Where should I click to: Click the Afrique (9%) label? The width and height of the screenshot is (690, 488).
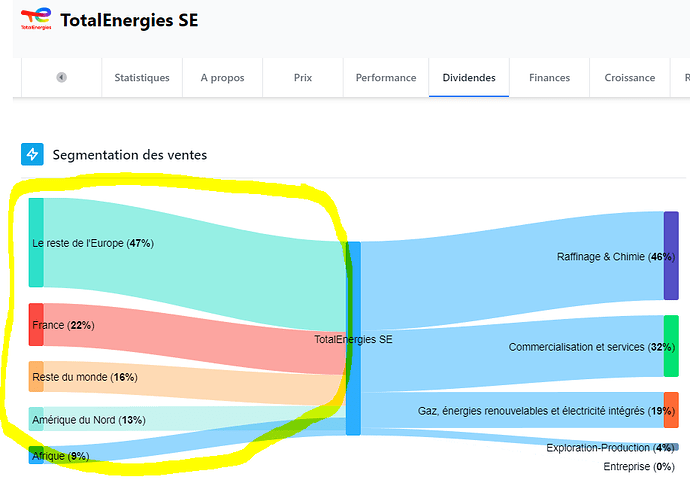click(x=61, y=456)
